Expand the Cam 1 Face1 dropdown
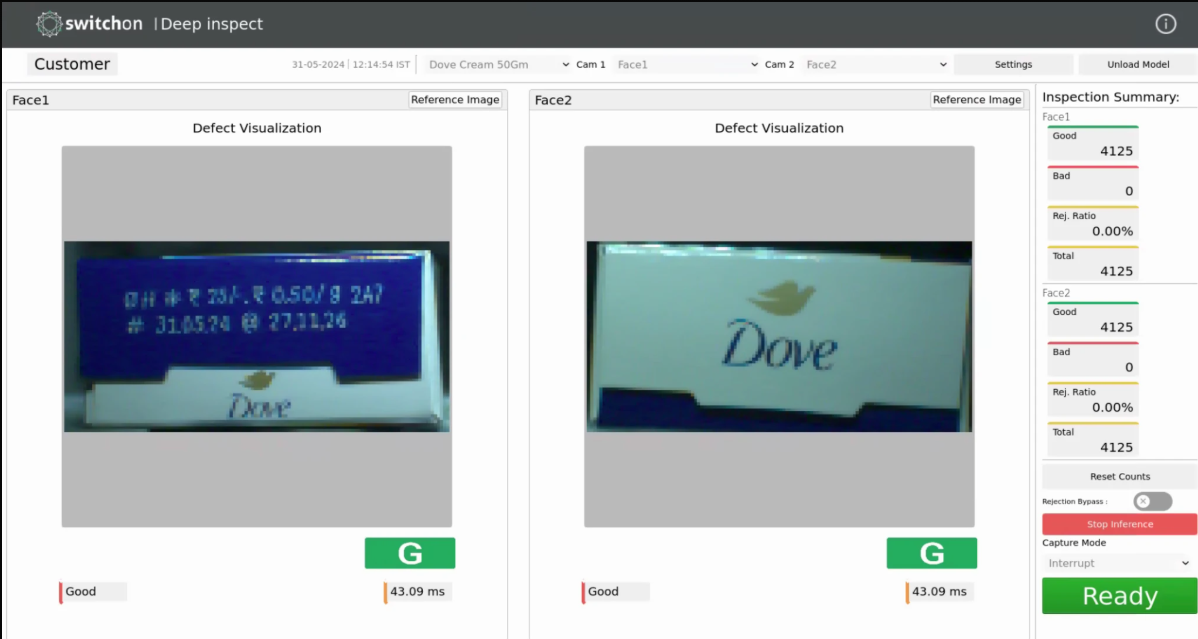This screenshot has height=639, width=1198. (688, 65)
